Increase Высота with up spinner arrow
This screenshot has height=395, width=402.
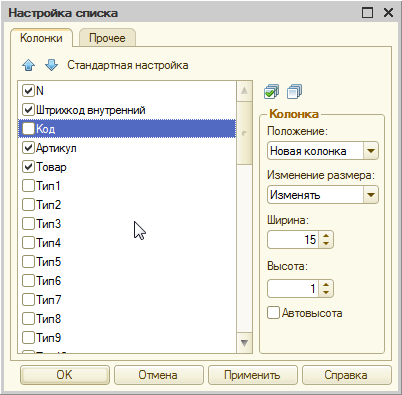326,284
